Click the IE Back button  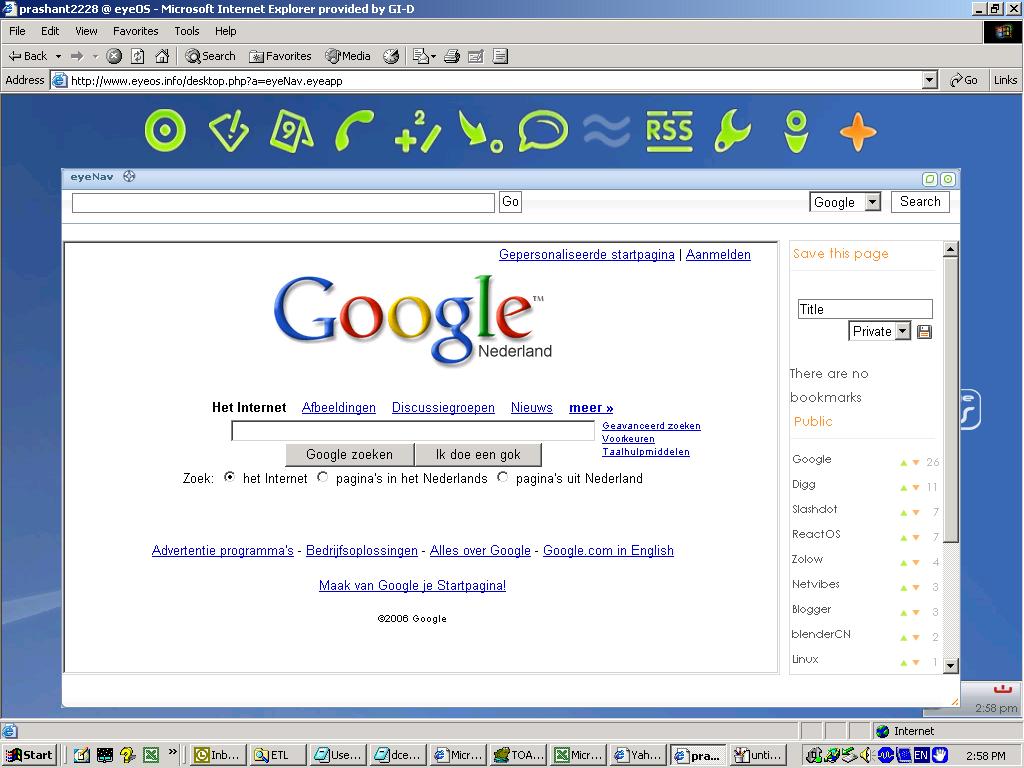(28, 56)
